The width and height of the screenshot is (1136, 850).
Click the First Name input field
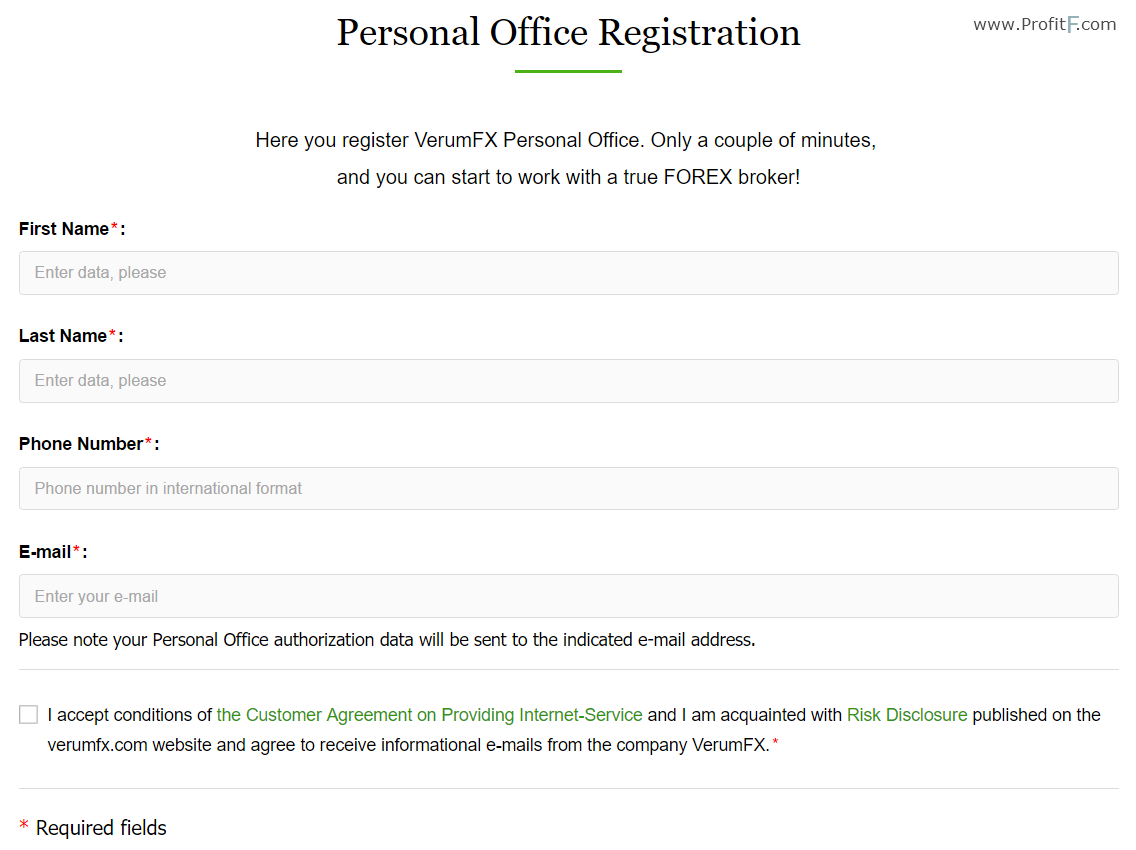tap(569, 273)
